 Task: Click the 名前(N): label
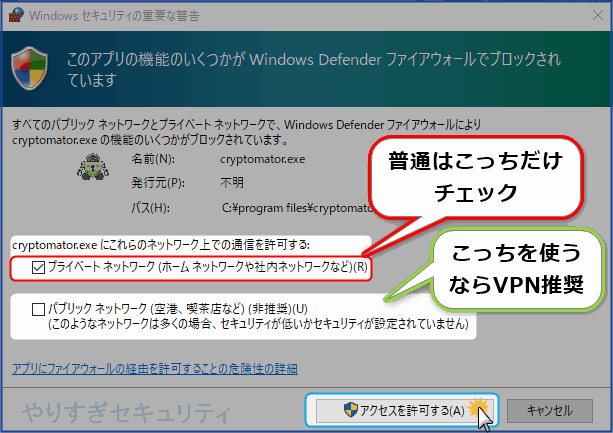[x=153, y=159]
